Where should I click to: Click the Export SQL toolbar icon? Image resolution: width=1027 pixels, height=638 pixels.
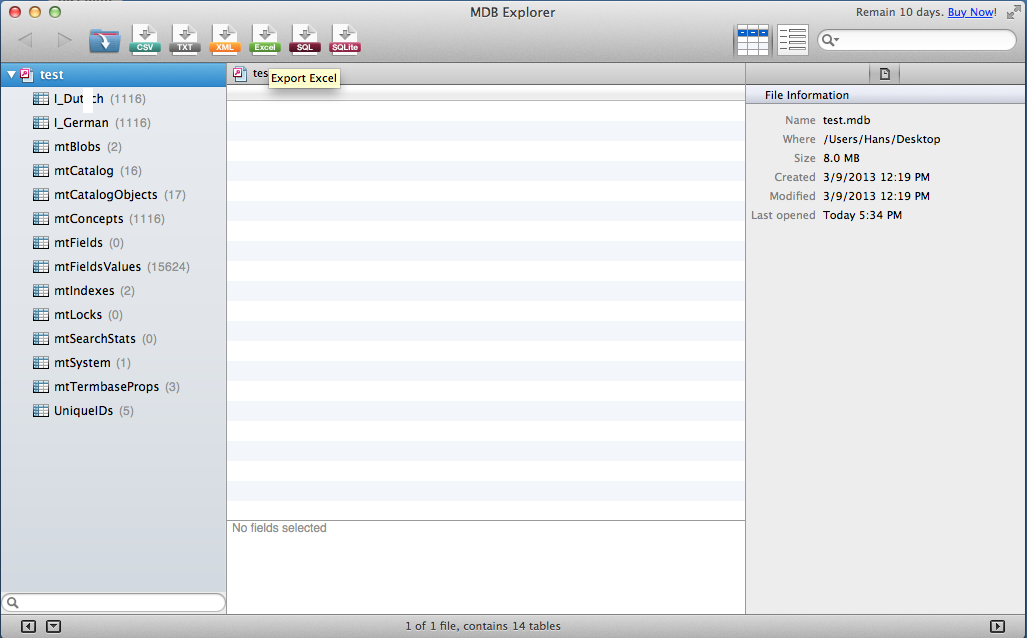click(x=305, y=39)
